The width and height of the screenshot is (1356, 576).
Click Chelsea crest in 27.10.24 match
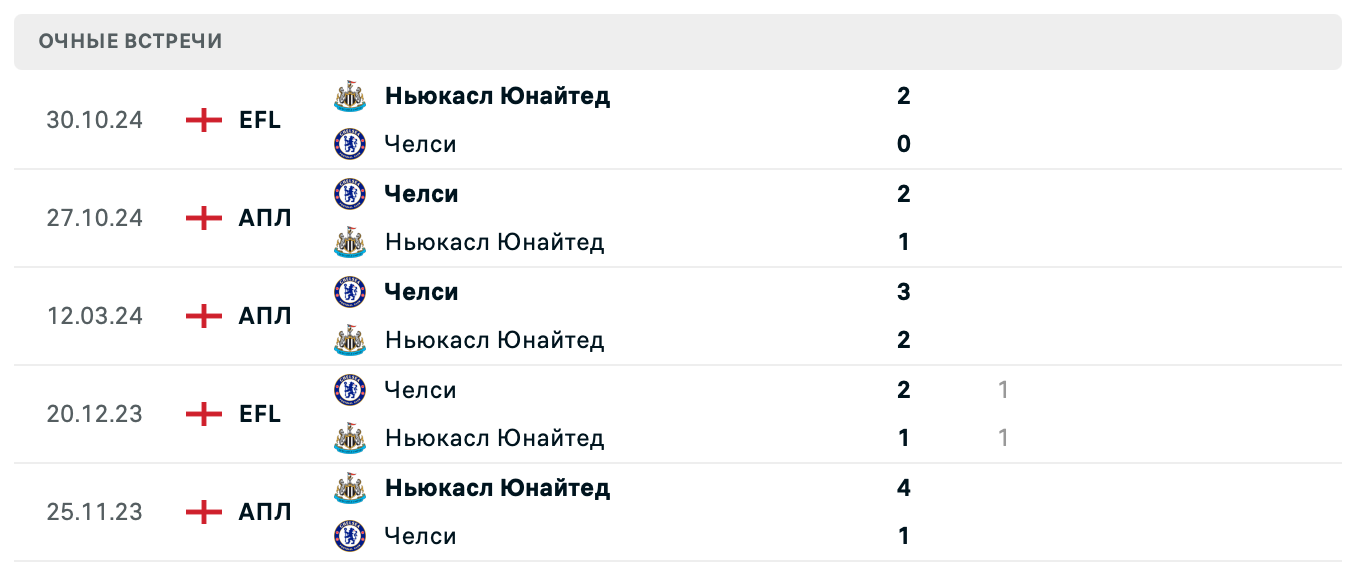349,194
